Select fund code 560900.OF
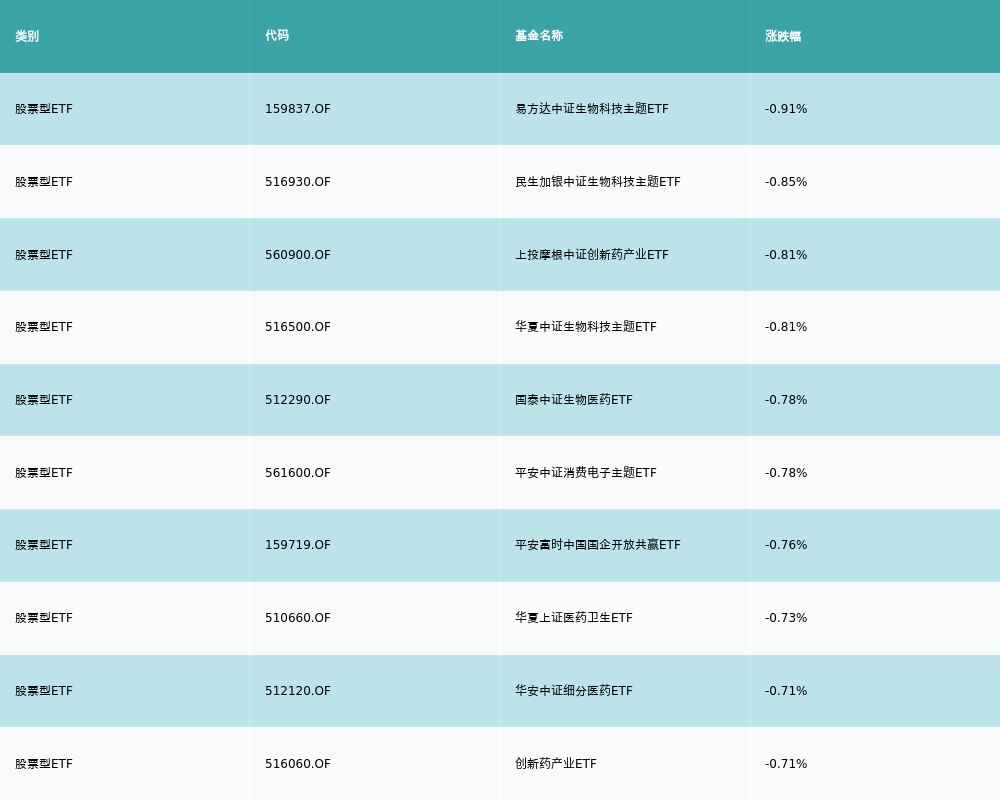The height and width of the screenshot is (800, 1000). coord(298,255)
